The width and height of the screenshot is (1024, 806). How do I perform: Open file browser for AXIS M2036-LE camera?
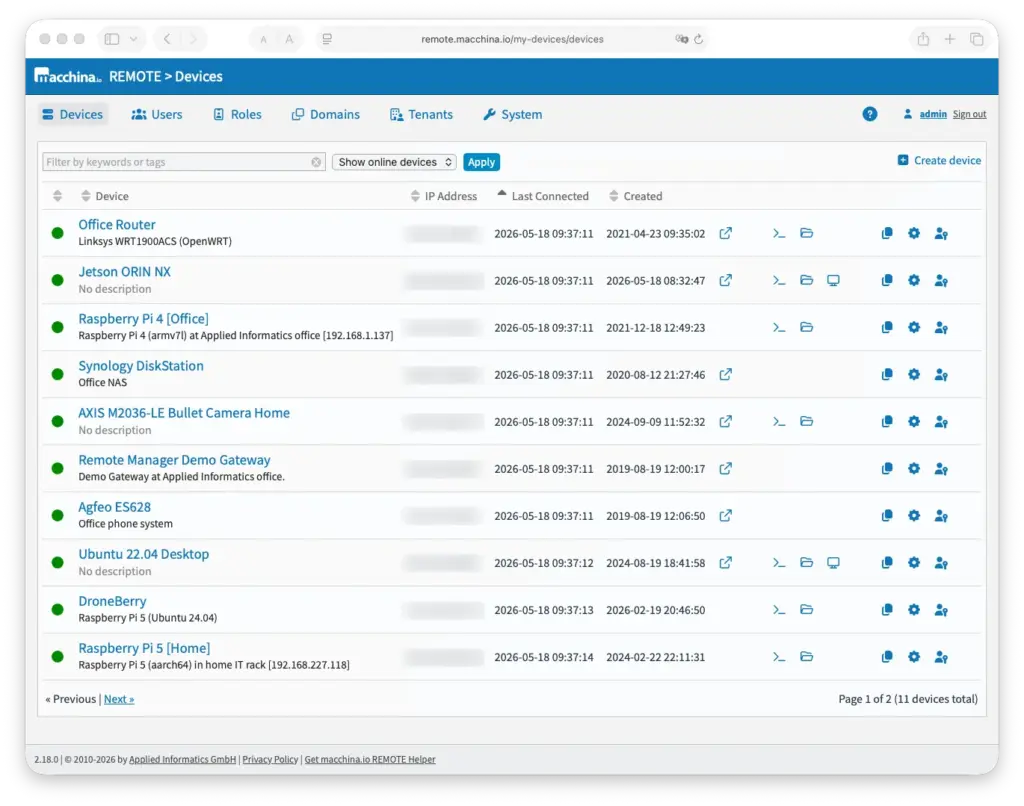[x=807, y=421]
